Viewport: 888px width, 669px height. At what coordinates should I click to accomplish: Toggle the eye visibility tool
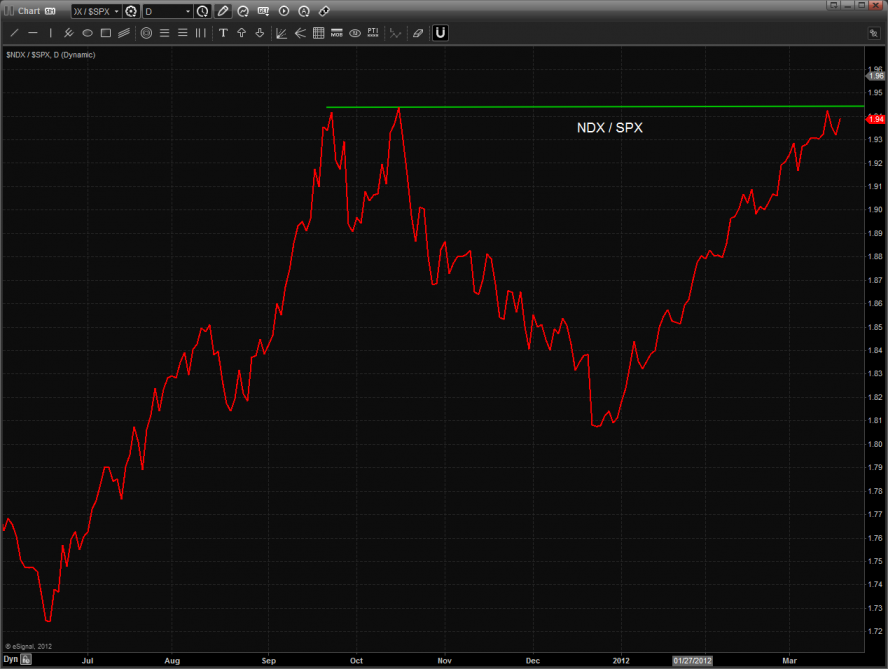(x=355, y=33)
